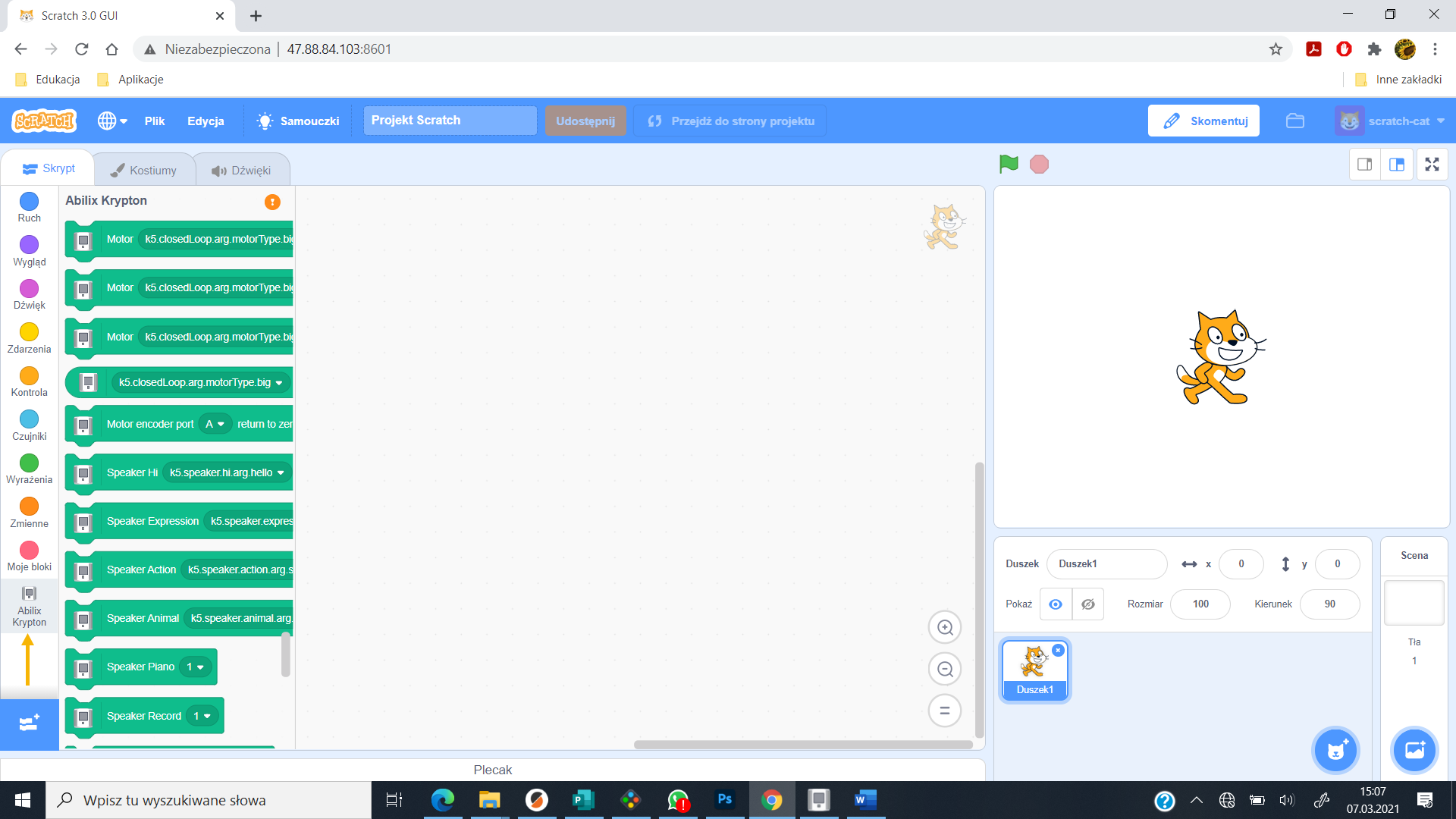
Task: Open the language globe dropdown
Action: tap(111, 121)
